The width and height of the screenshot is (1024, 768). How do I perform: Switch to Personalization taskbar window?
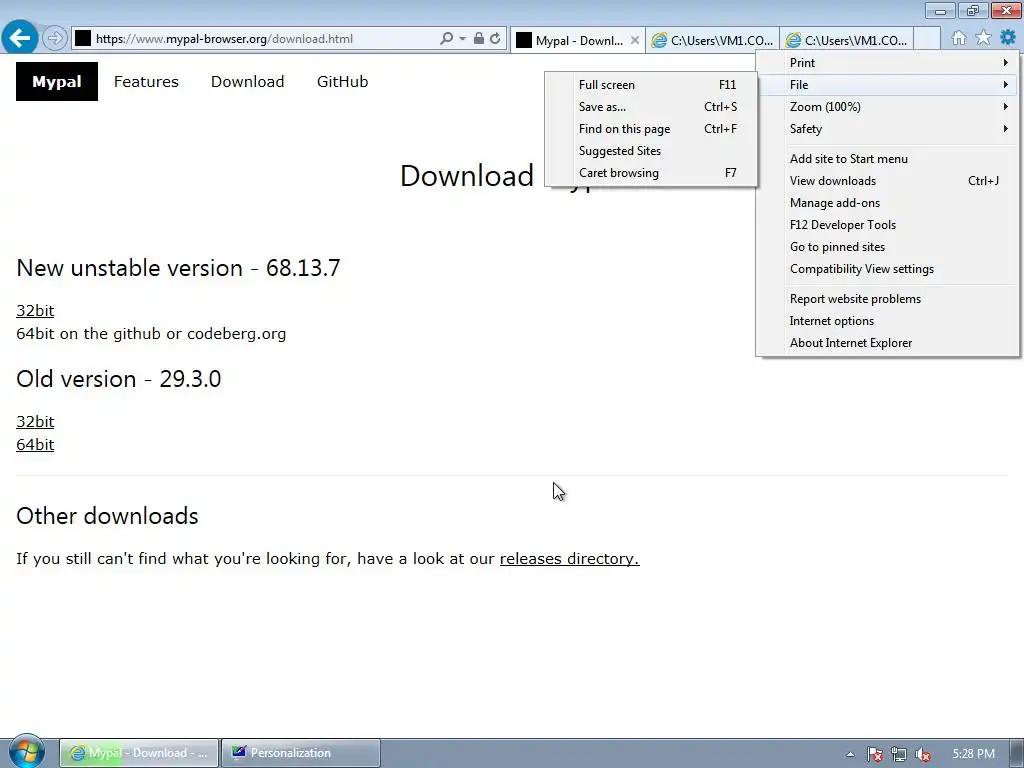coord(301,753)
